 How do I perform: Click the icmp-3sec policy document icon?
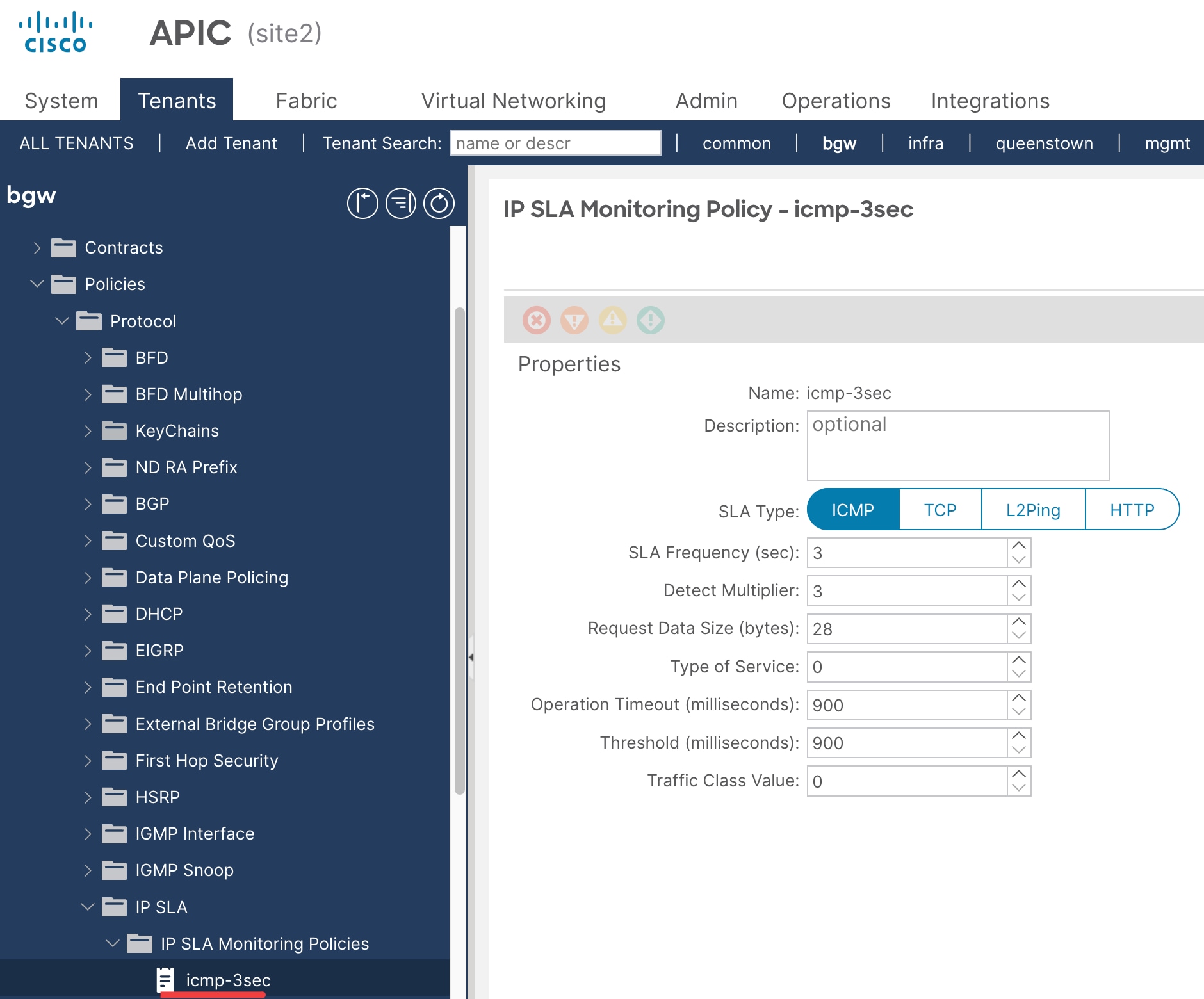pyautogui.click(x=165, y=980)
